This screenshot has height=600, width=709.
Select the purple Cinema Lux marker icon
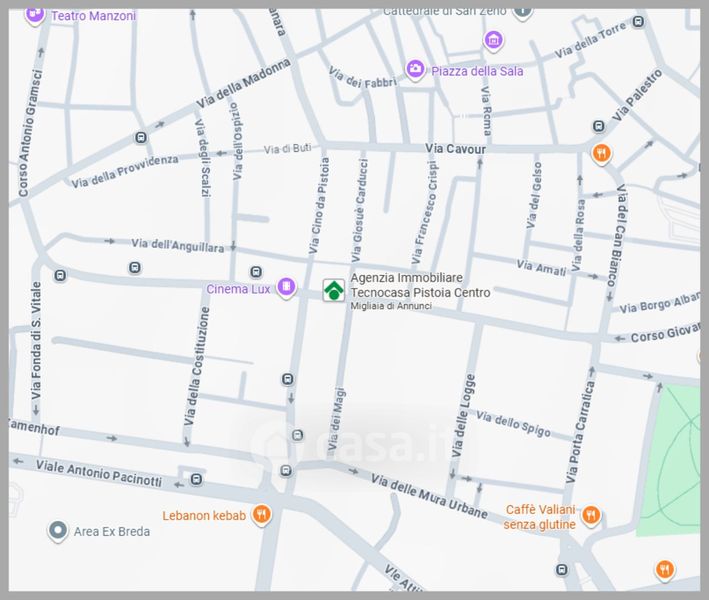coord(287,288)
